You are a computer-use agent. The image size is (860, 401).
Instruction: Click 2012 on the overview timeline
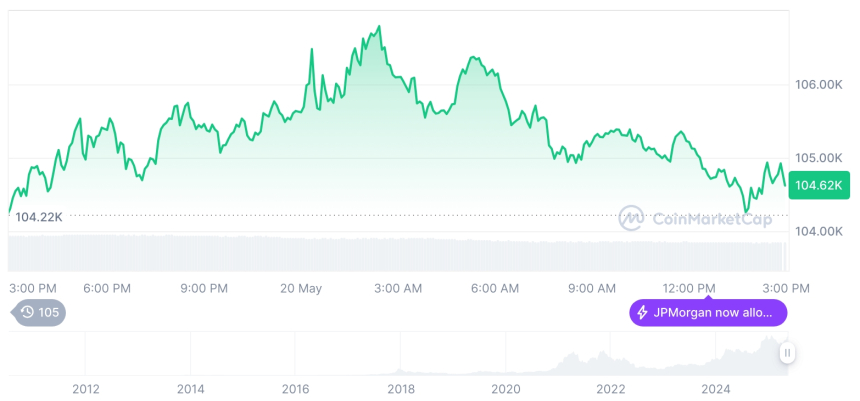[86, 389]
